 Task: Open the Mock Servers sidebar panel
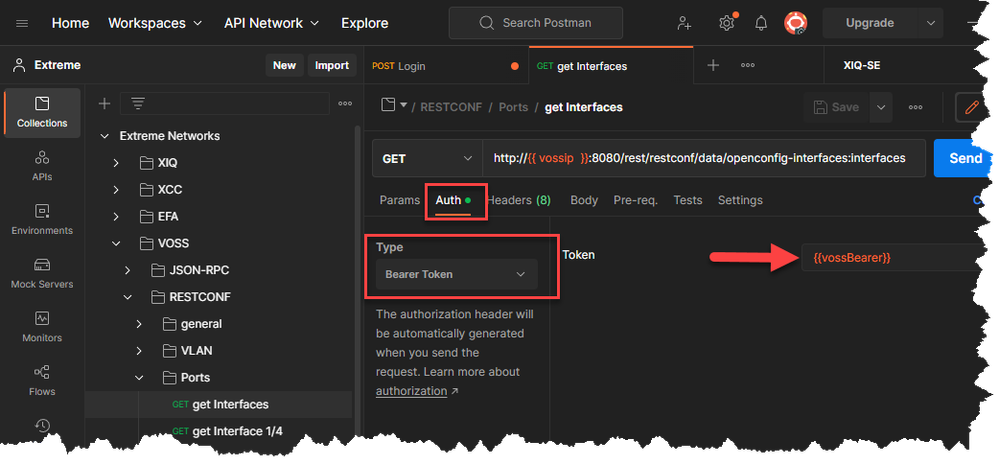pyautogui.click(x=42, y=273)
